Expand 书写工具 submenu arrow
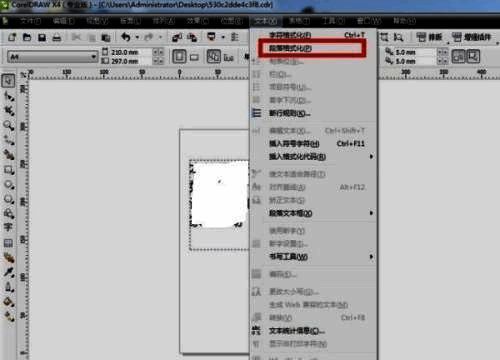500x360 pixels. click(x=371, y=257)
